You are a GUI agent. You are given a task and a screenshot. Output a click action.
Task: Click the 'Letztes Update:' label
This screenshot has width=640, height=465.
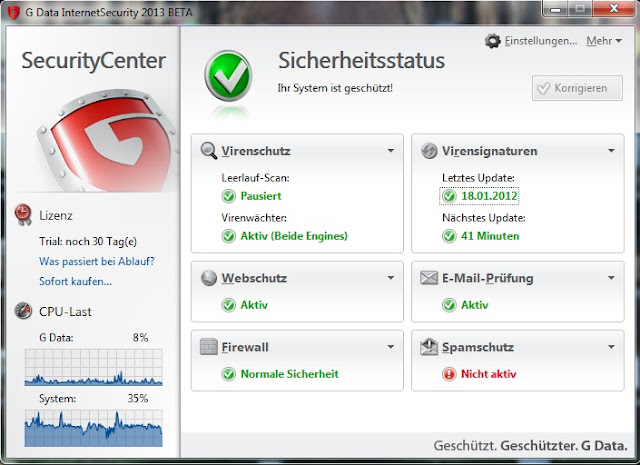pyautogui.click(x=478, y=178)
